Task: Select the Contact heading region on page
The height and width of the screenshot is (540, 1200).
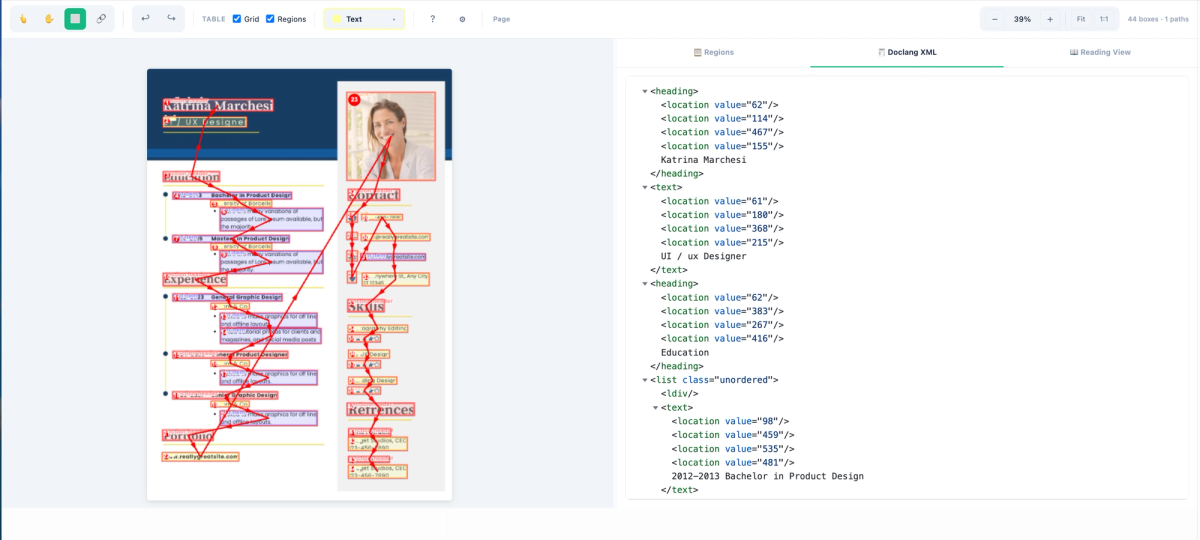Action: tap(373, 194)
